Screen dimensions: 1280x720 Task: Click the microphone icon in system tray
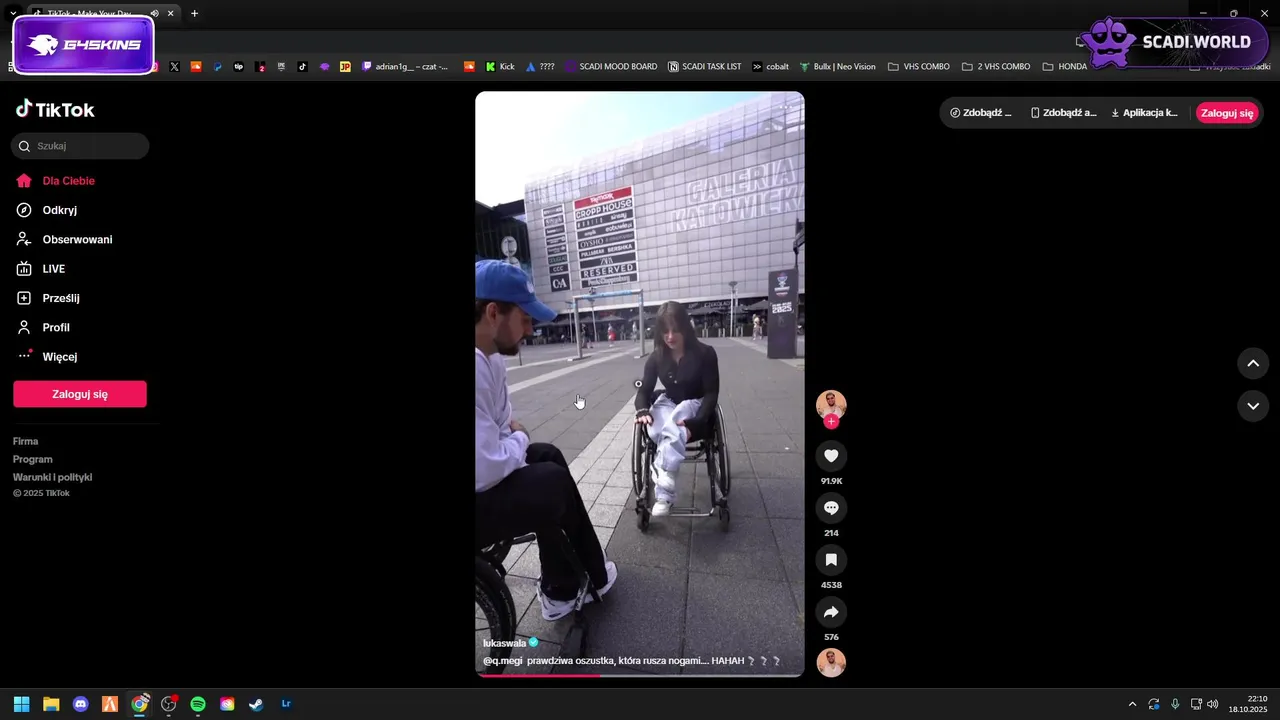click(x=1175, y=704)
